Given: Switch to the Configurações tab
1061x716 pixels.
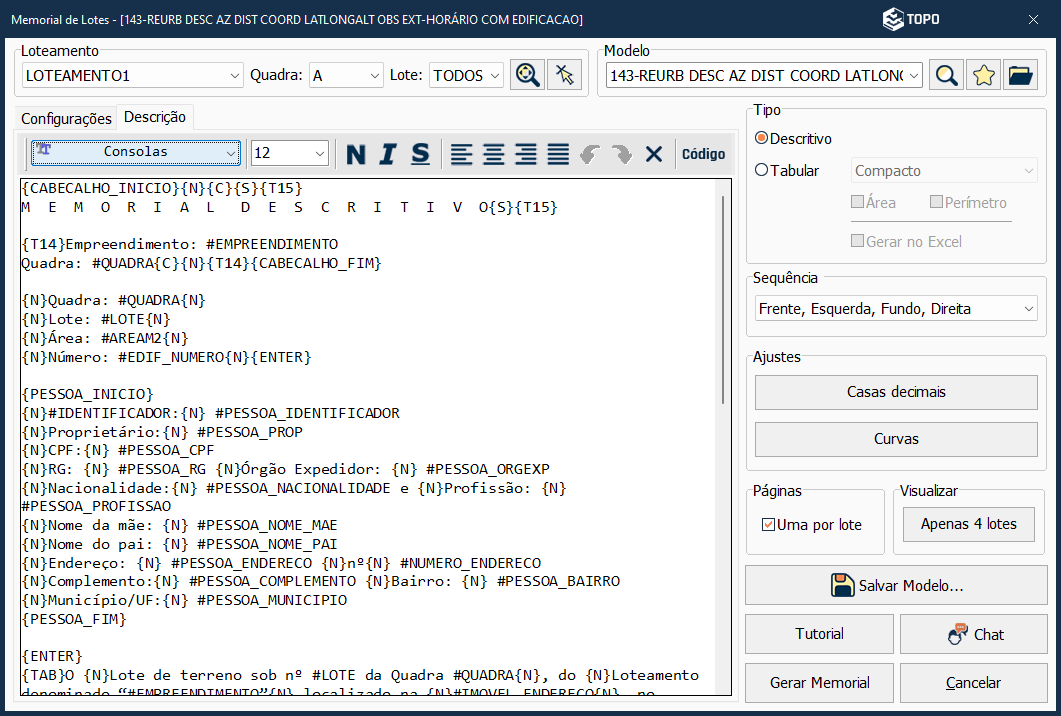Looking at the screenshot, I should point(66,118).
